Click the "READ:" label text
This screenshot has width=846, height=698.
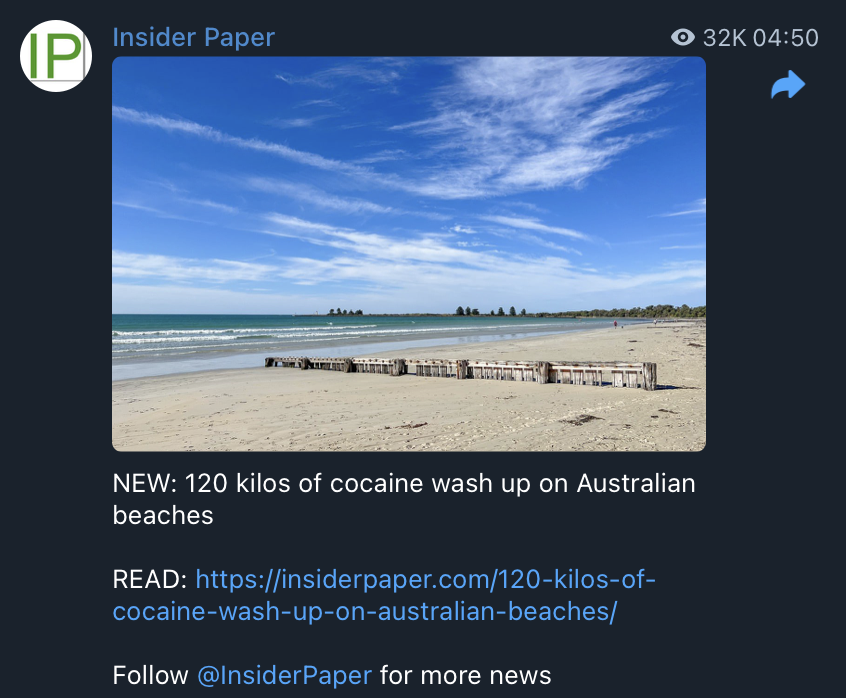tap(150, 579)
